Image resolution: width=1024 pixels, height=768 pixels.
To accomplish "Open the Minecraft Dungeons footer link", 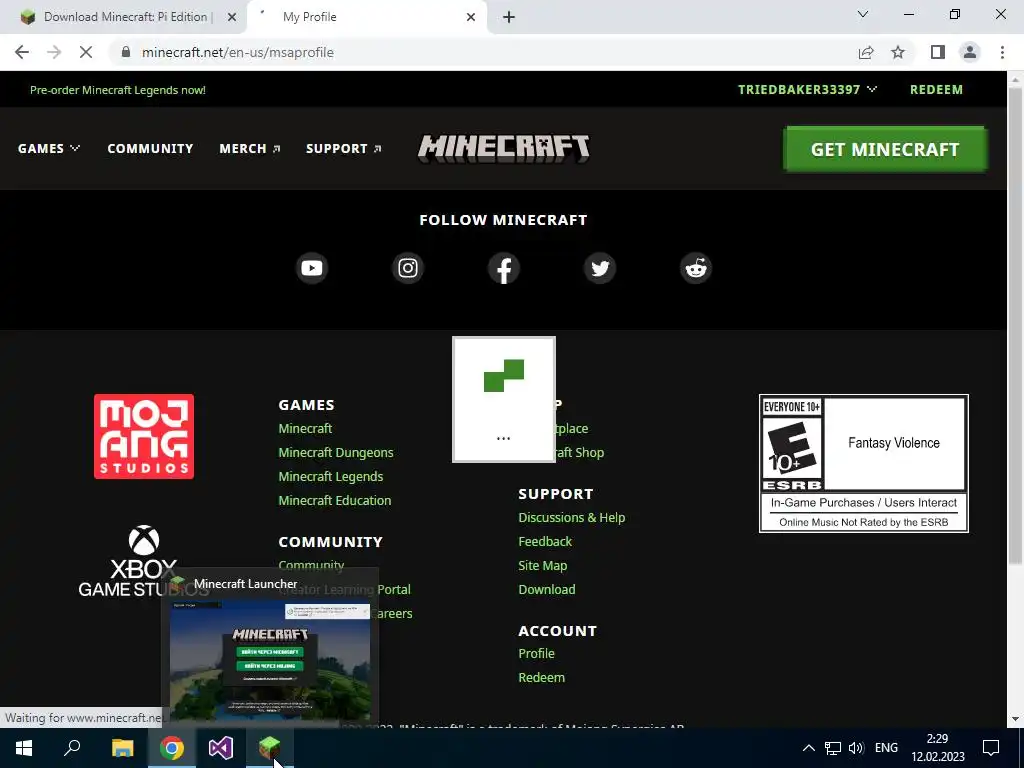I will point(336,453).
